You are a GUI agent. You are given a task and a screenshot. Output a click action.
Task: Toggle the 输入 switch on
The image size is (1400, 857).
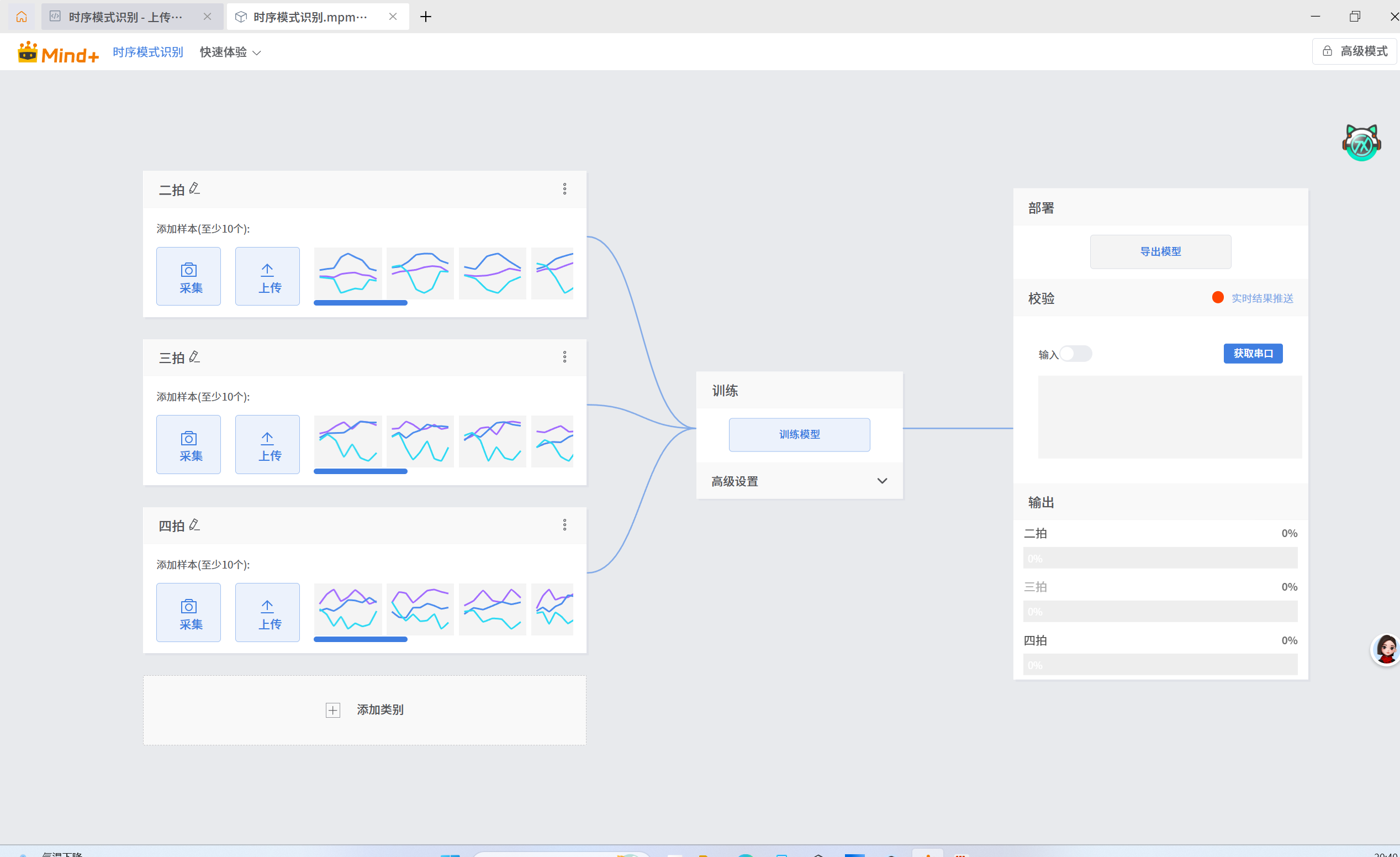click(1075, 354)
